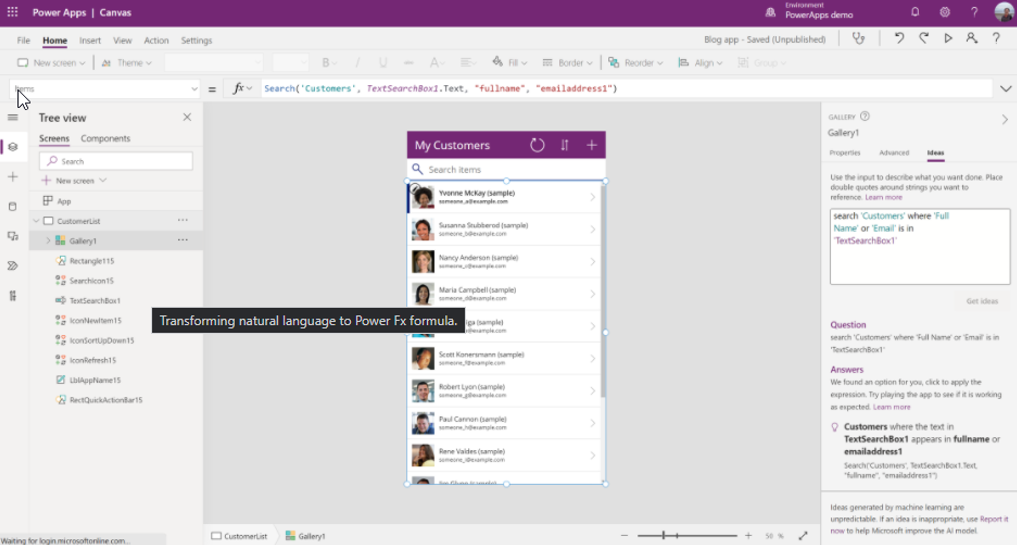Image resolution: width=1017 pixels, height=545 pixels.
Task: Expand the Gallery1 tree node
Action: click(x=47, y=241)
